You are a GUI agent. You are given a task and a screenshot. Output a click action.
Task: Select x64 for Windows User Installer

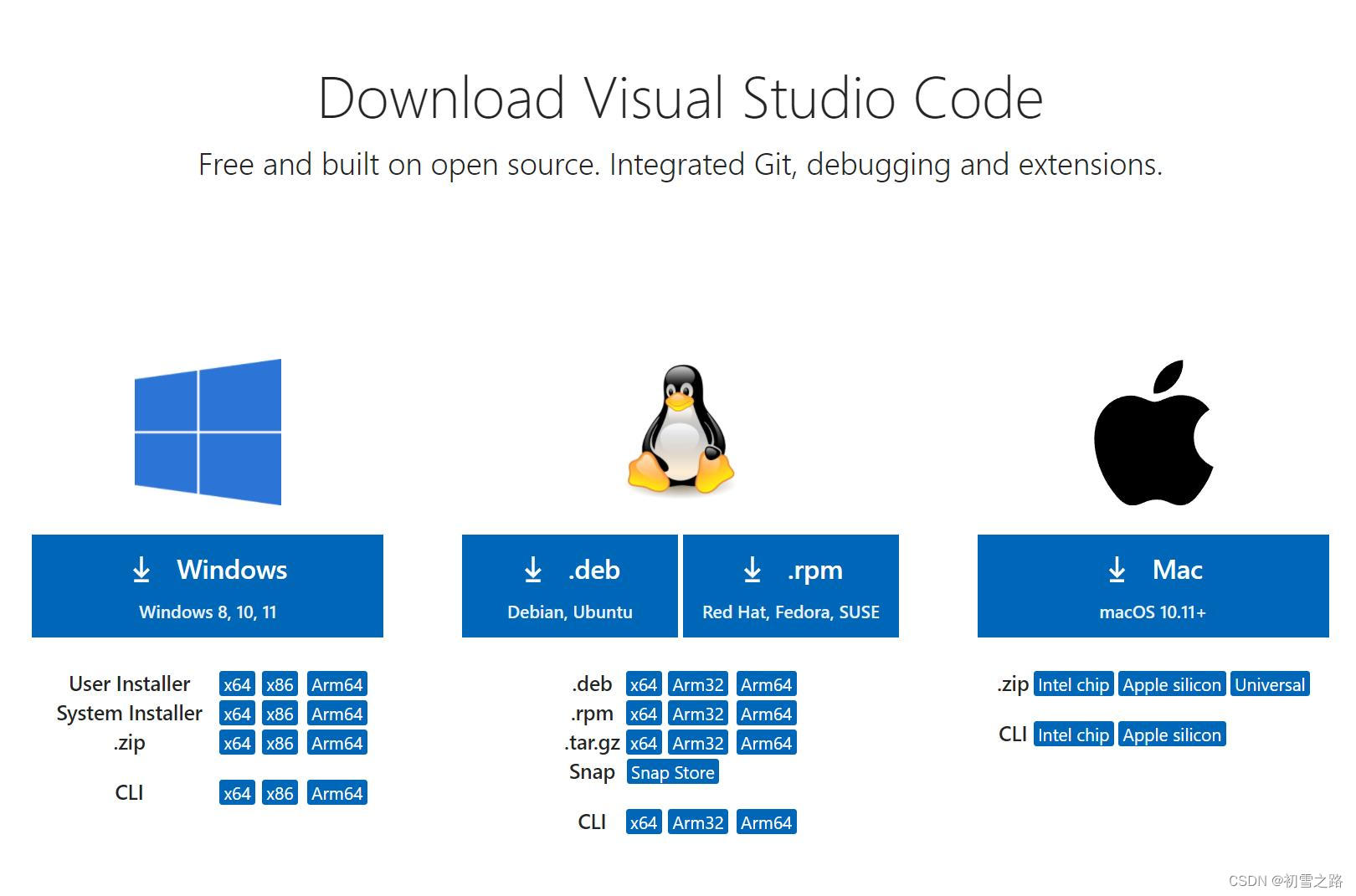[x=237, y=684]
